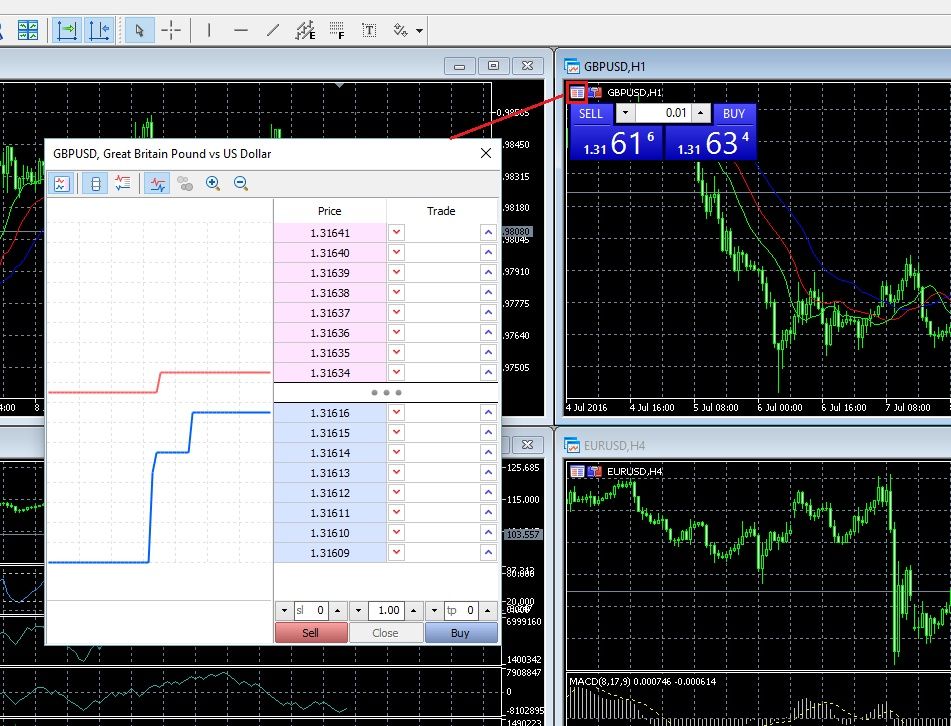Image resolution: width=951 pixels, height=726 pixels.
Task: Click the three-dots spread separator row
Action: tap(386, 392)
